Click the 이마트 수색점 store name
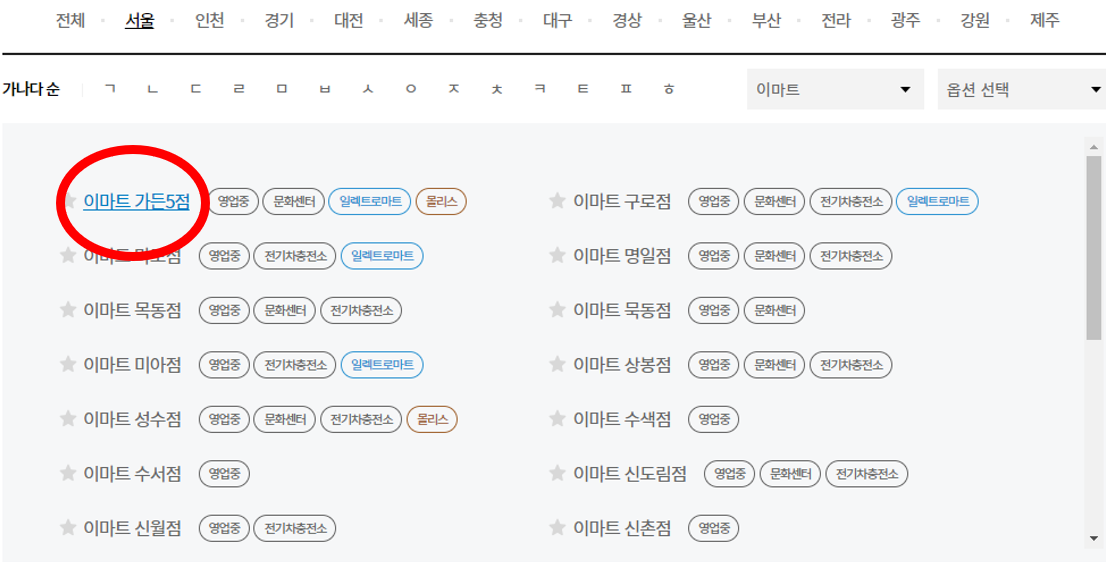The image size is (1106, 562). pos(622,420)
